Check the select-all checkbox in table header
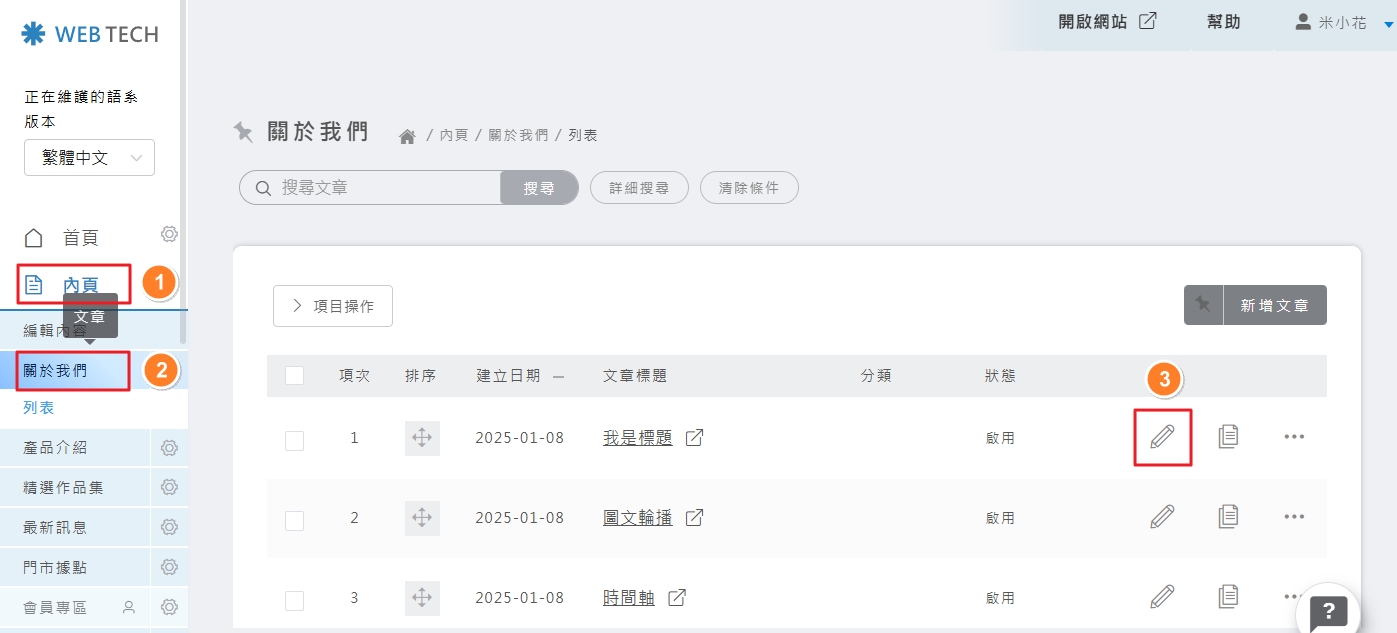The height and width of the screenshot is (633, 1397). click(294, 376)
